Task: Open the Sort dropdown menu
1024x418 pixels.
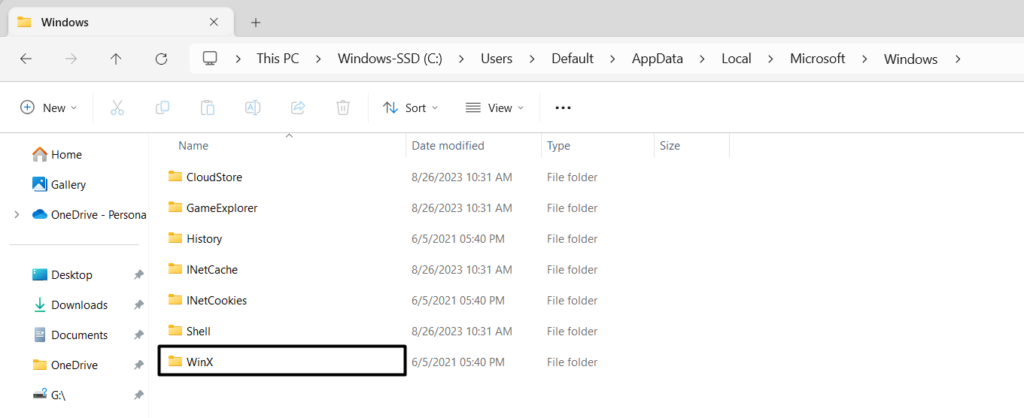Action: 411,108
